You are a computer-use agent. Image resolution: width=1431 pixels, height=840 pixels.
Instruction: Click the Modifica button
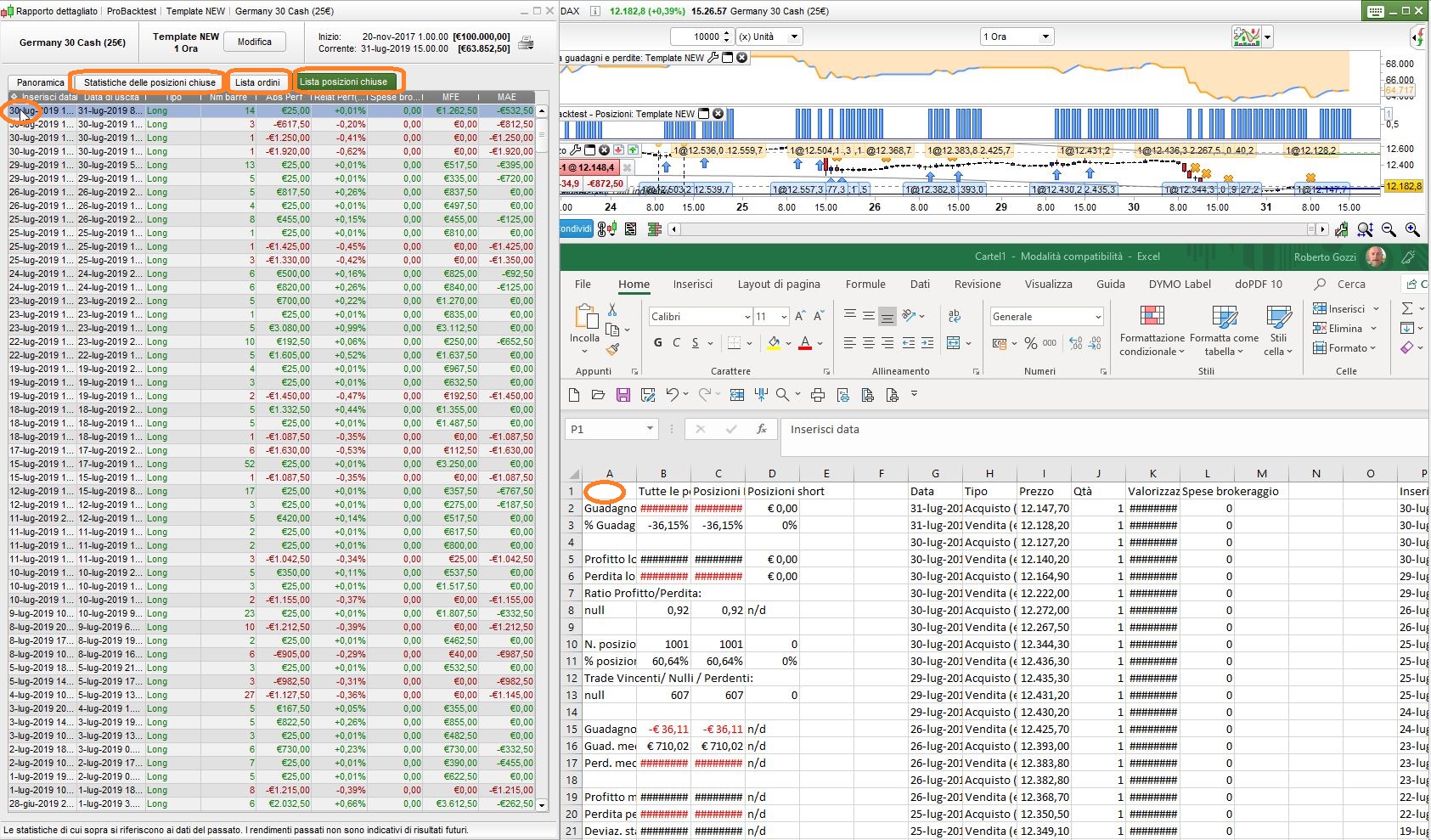pos(255,42)
